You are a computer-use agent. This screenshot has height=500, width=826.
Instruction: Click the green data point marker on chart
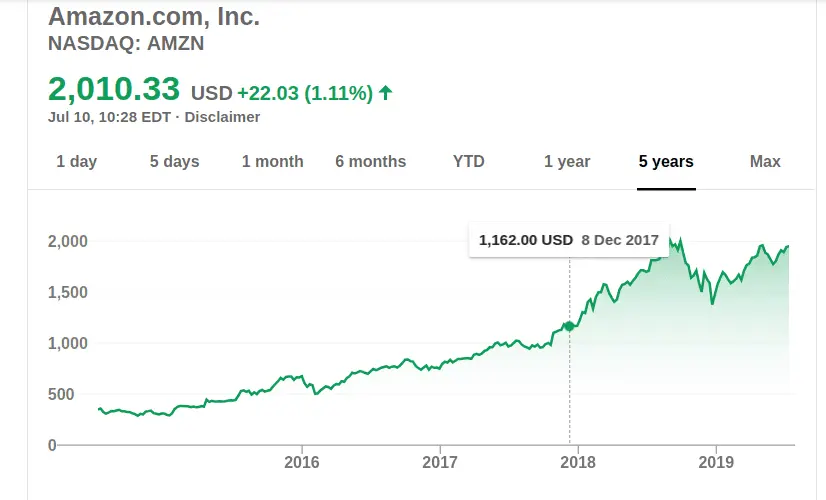[570, 326]
